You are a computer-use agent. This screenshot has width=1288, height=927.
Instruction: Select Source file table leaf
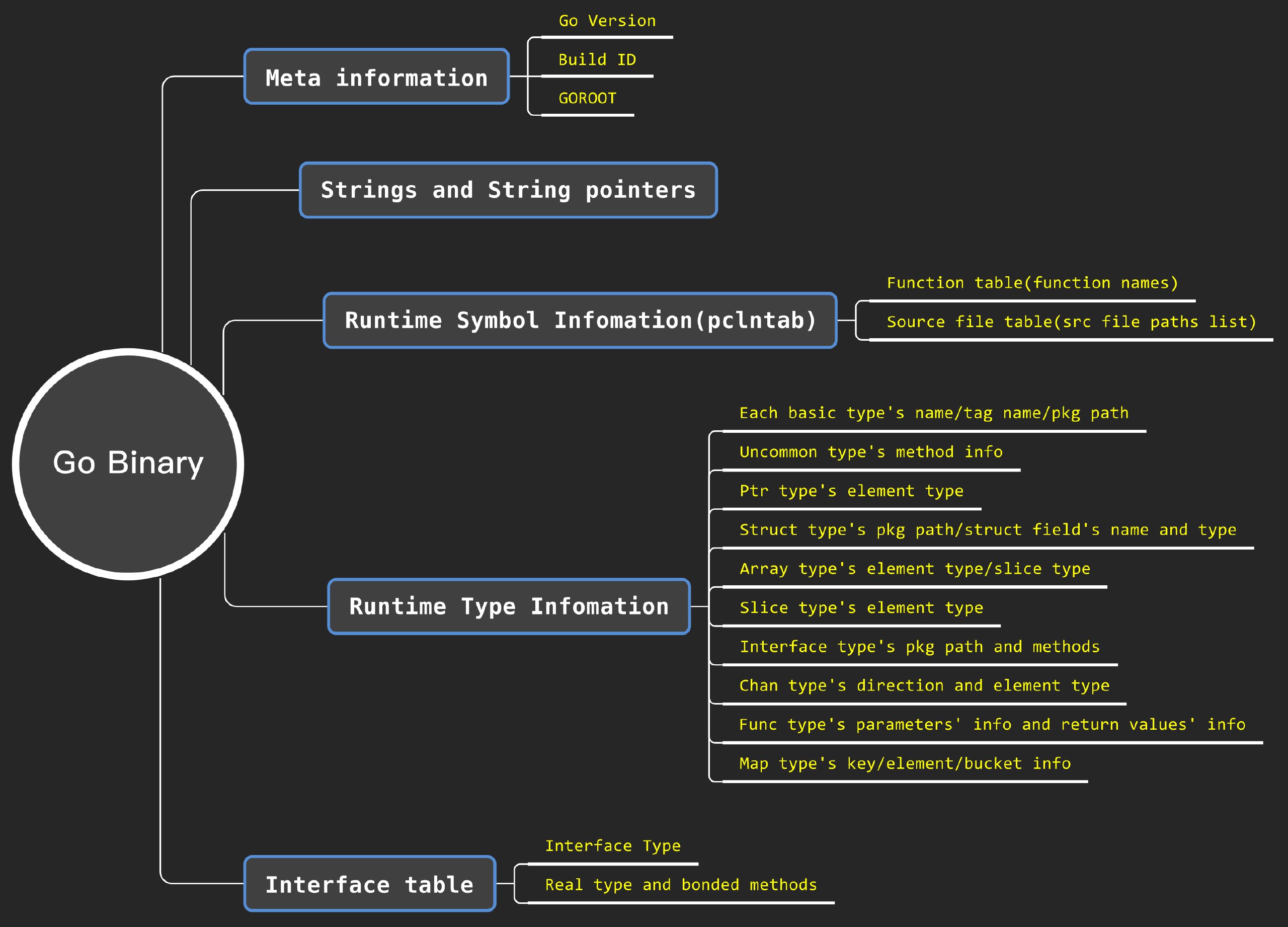[1071, 322]
